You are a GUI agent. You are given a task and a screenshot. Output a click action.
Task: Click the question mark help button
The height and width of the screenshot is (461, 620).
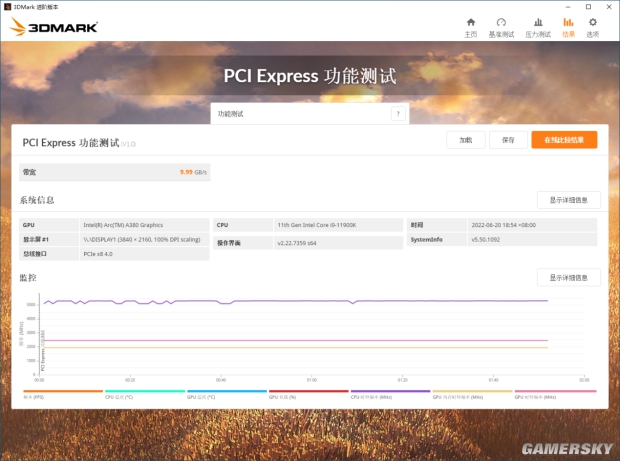pyautogui.click(x=398, y=114)
